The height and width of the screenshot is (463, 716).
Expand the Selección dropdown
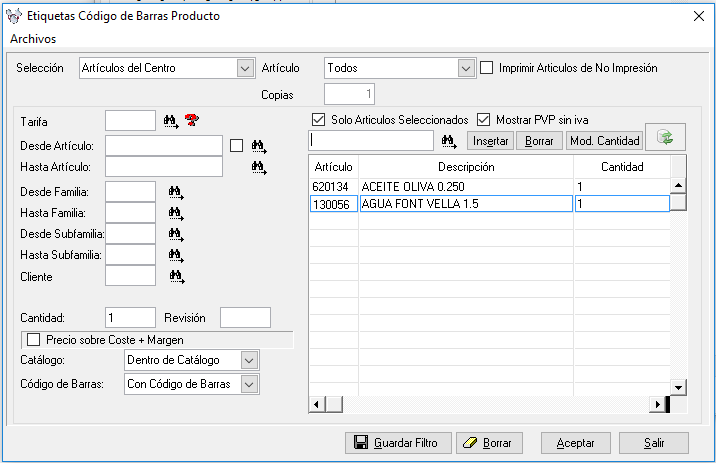point(245,68)
